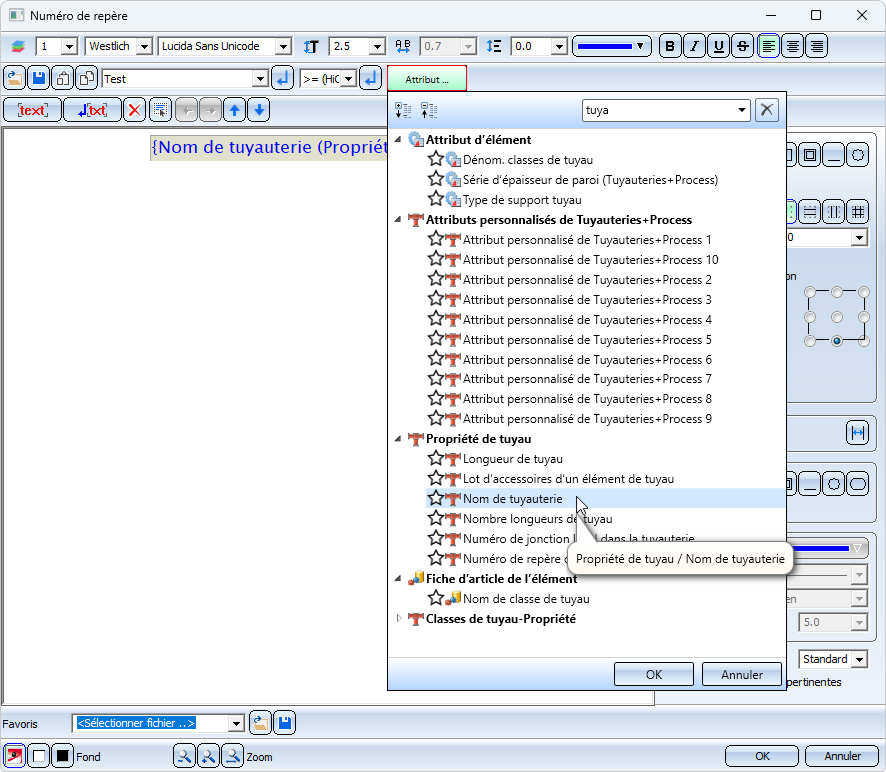Star Dénom. classes de tuyau
The width and height of the screenshot is (886, 772).
tap(436, 159)
